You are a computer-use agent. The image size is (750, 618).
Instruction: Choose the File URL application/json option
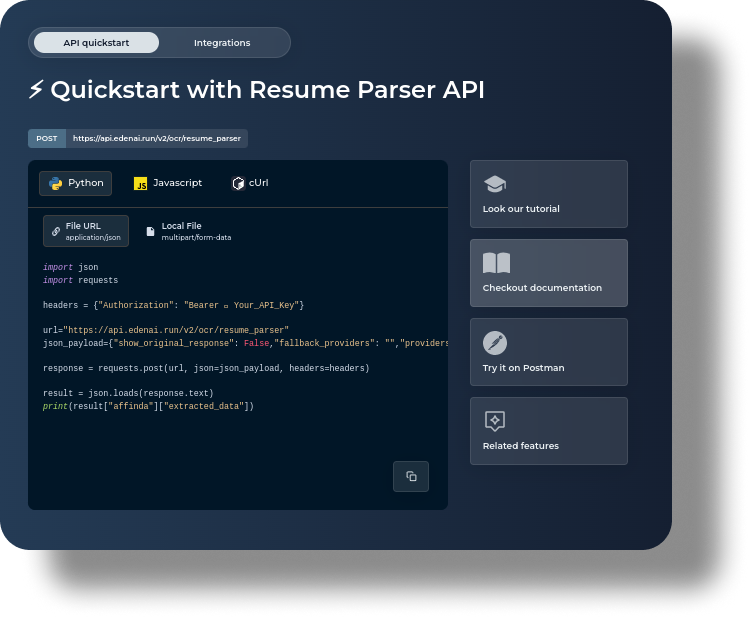coord(86,231)
